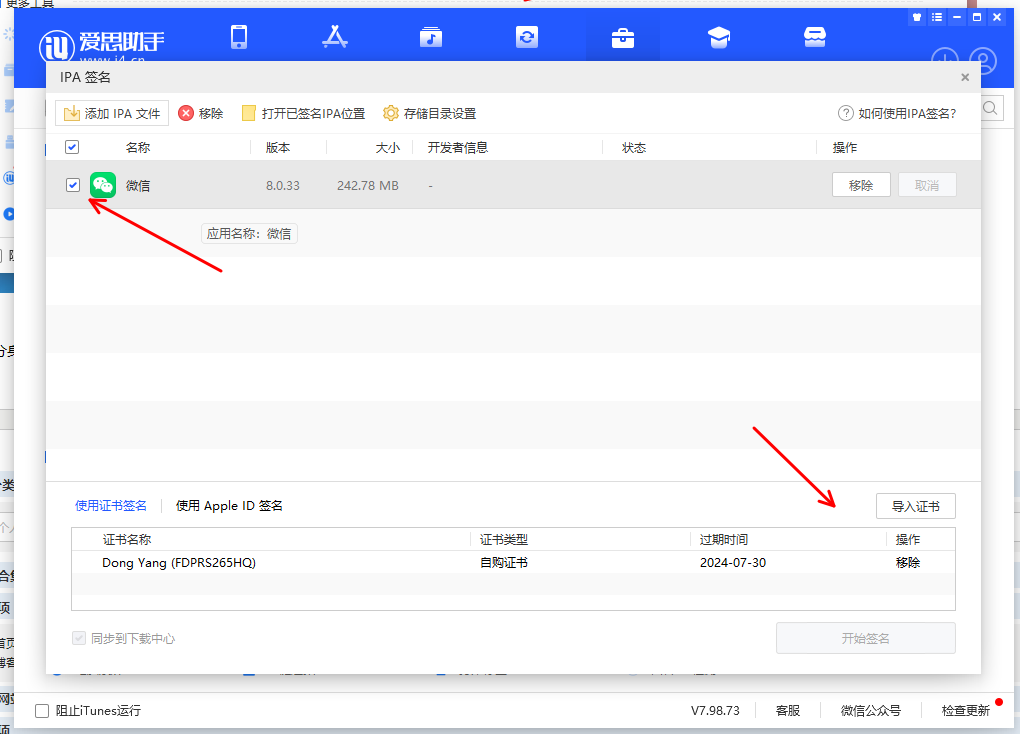Click 取消 button in 微信 row
This screenshot has width=1020, height=734.
[927, 185]
